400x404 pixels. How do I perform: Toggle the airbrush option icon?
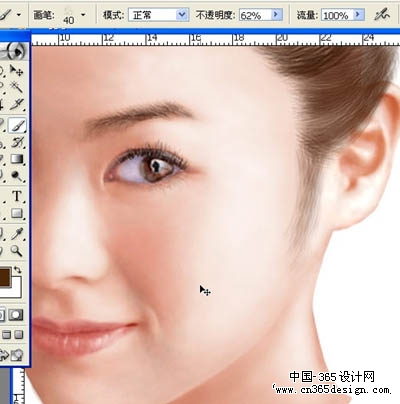382,15
